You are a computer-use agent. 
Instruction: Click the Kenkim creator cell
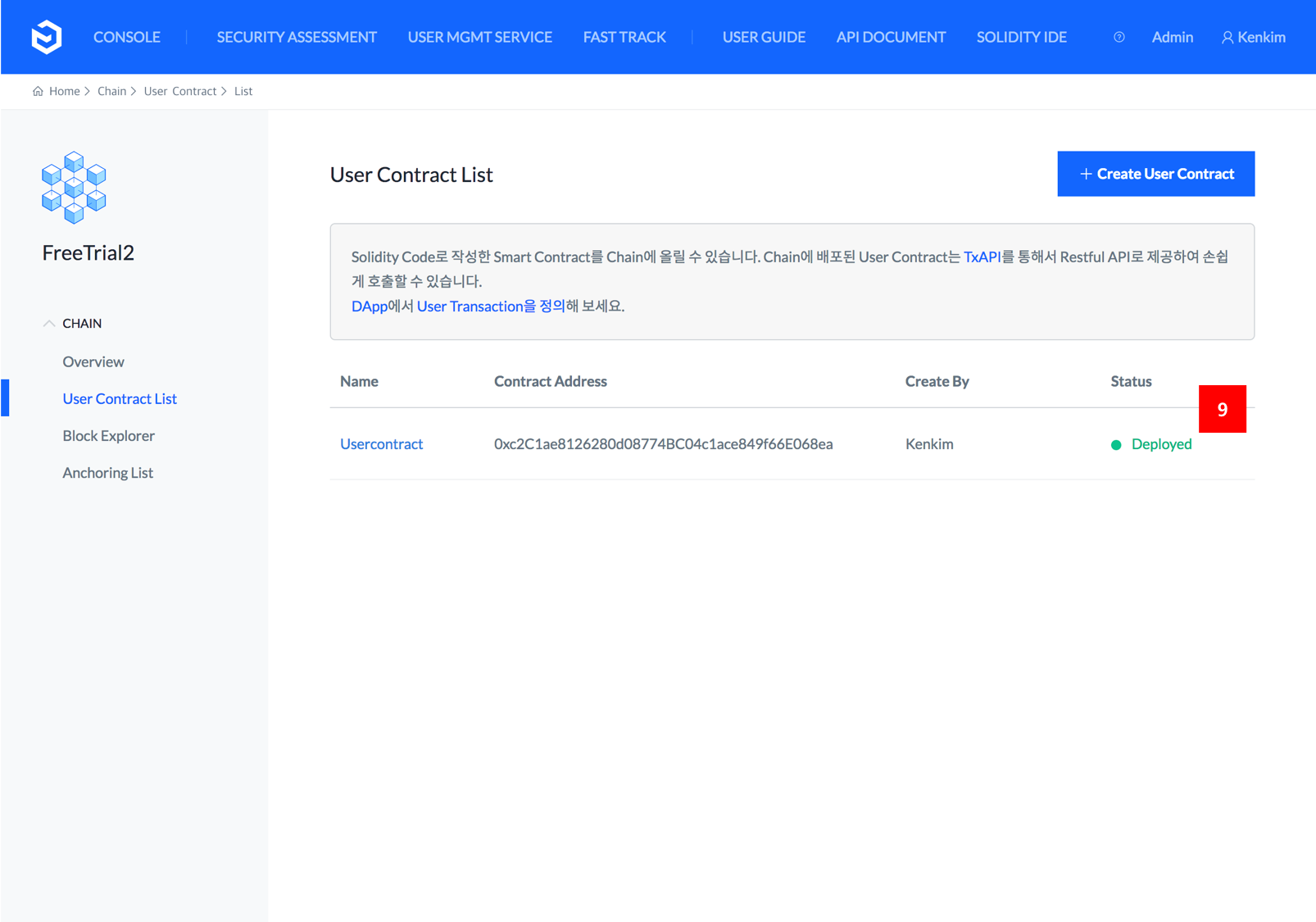(929, 443)
